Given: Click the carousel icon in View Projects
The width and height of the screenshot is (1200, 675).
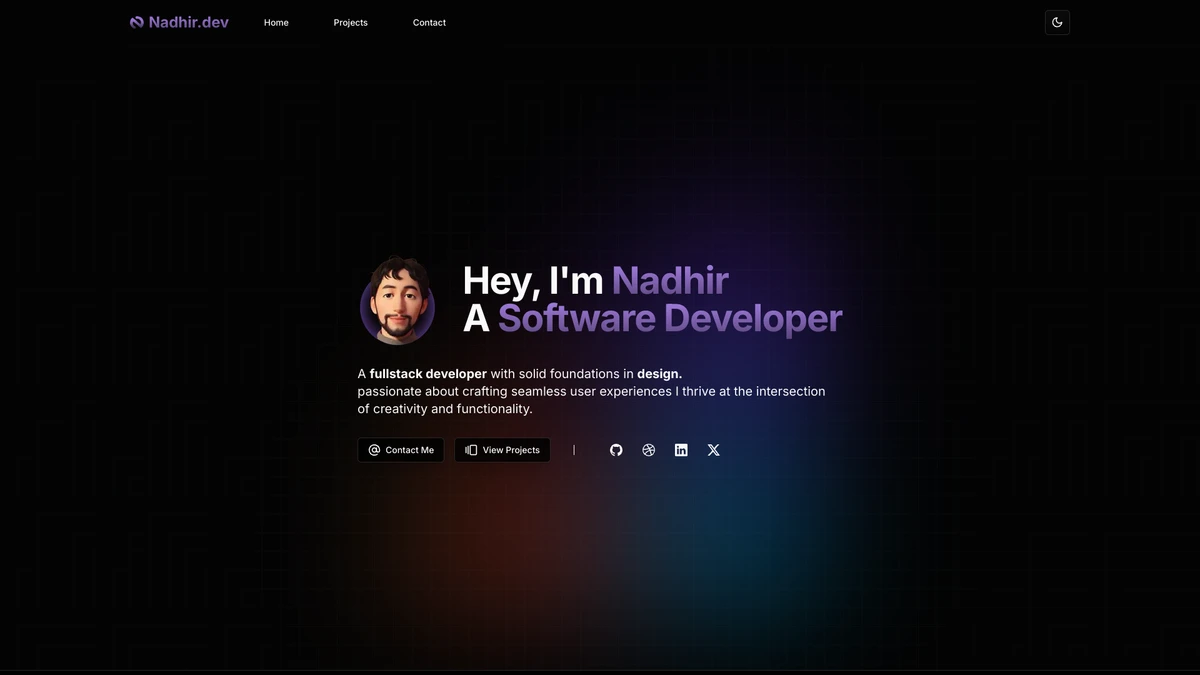Looking at the screenshot, I should click(471, 450).
